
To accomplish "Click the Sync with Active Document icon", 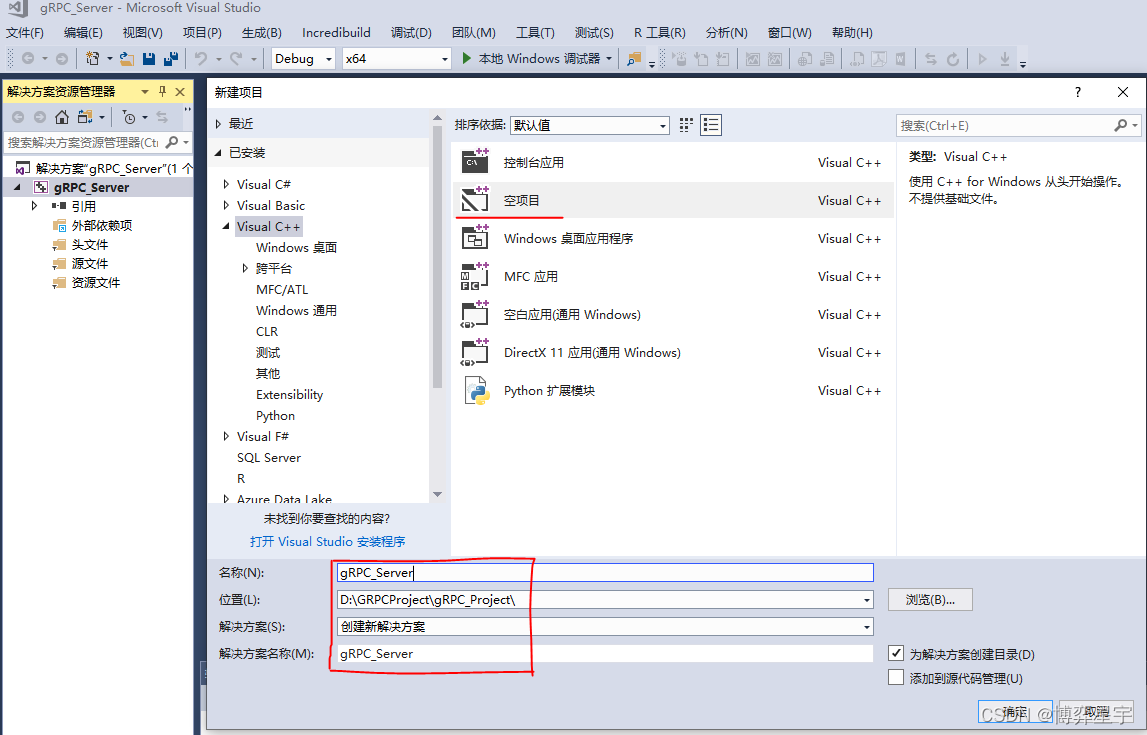I will [162, 117].
